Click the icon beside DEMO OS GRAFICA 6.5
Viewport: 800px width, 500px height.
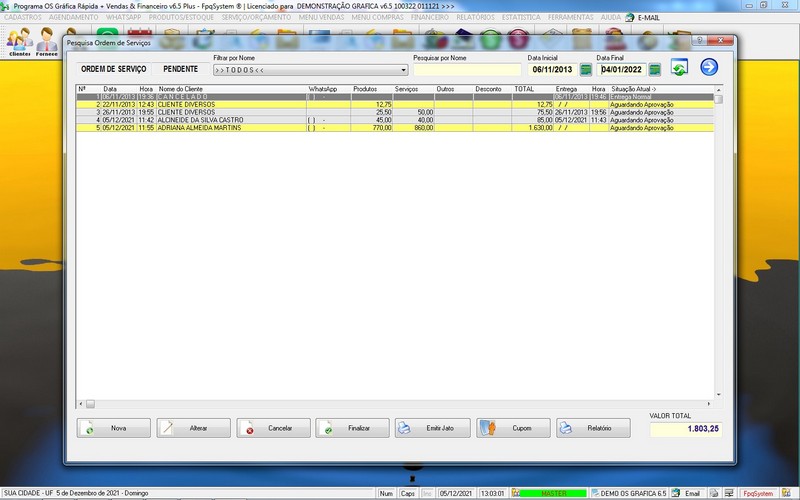coord(595,493)
